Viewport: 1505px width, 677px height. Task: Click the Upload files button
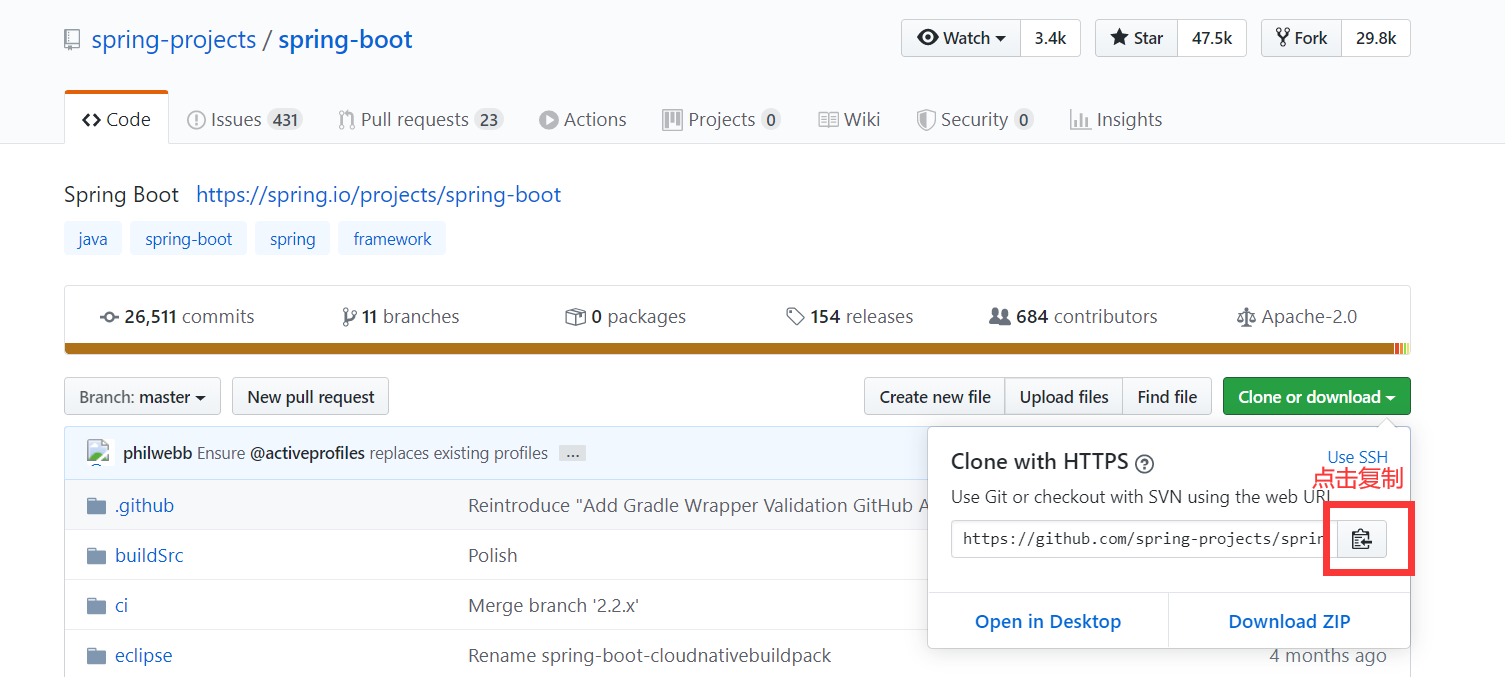1064,397
